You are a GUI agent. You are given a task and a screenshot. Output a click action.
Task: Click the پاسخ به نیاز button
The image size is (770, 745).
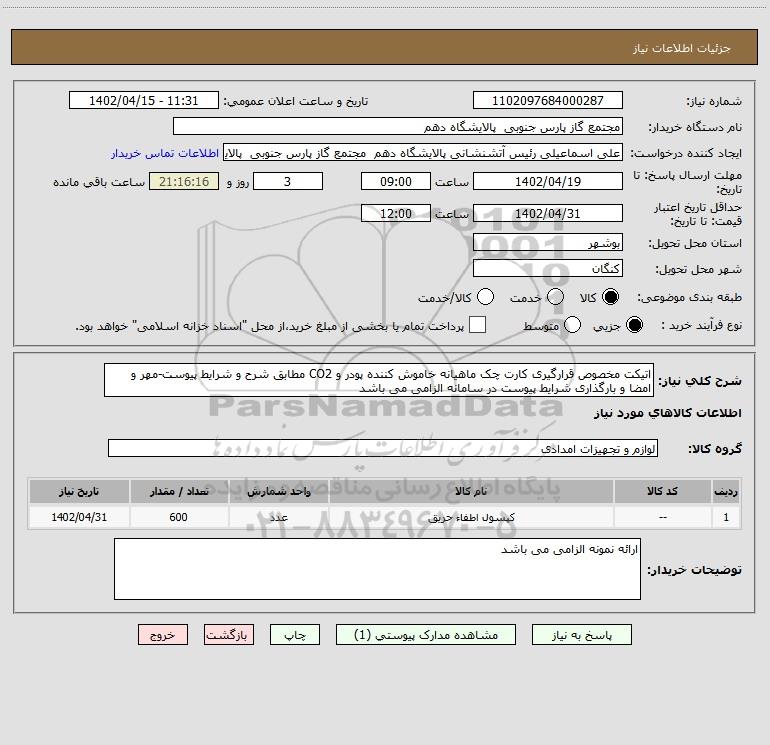(581, 635)
